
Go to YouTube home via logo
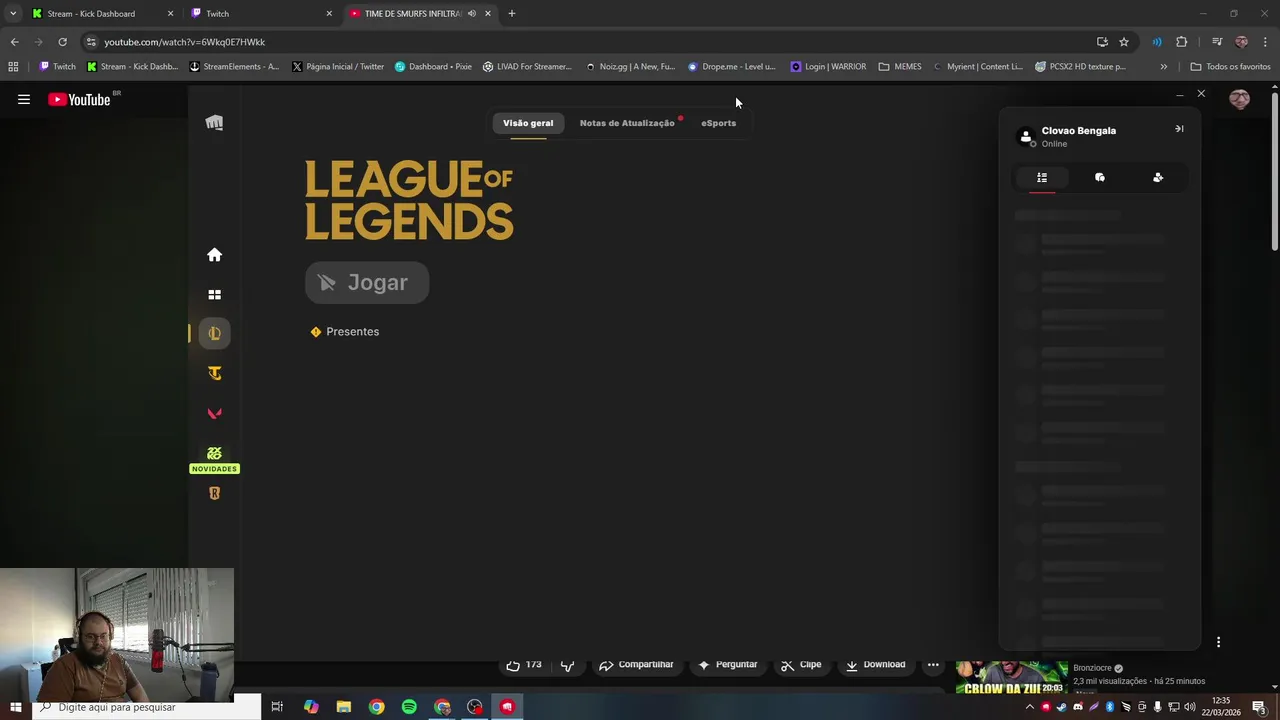point(79,99)
